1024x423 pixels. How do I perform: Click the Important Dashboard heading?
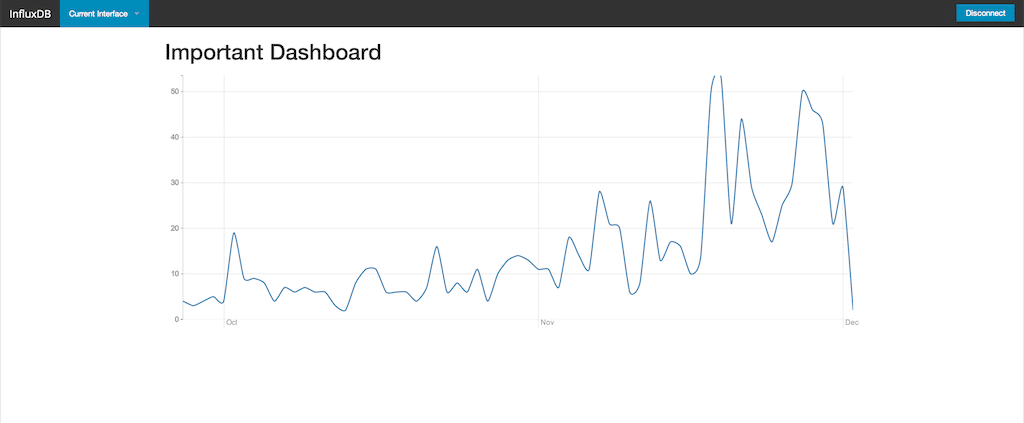(x=273, y=52)
